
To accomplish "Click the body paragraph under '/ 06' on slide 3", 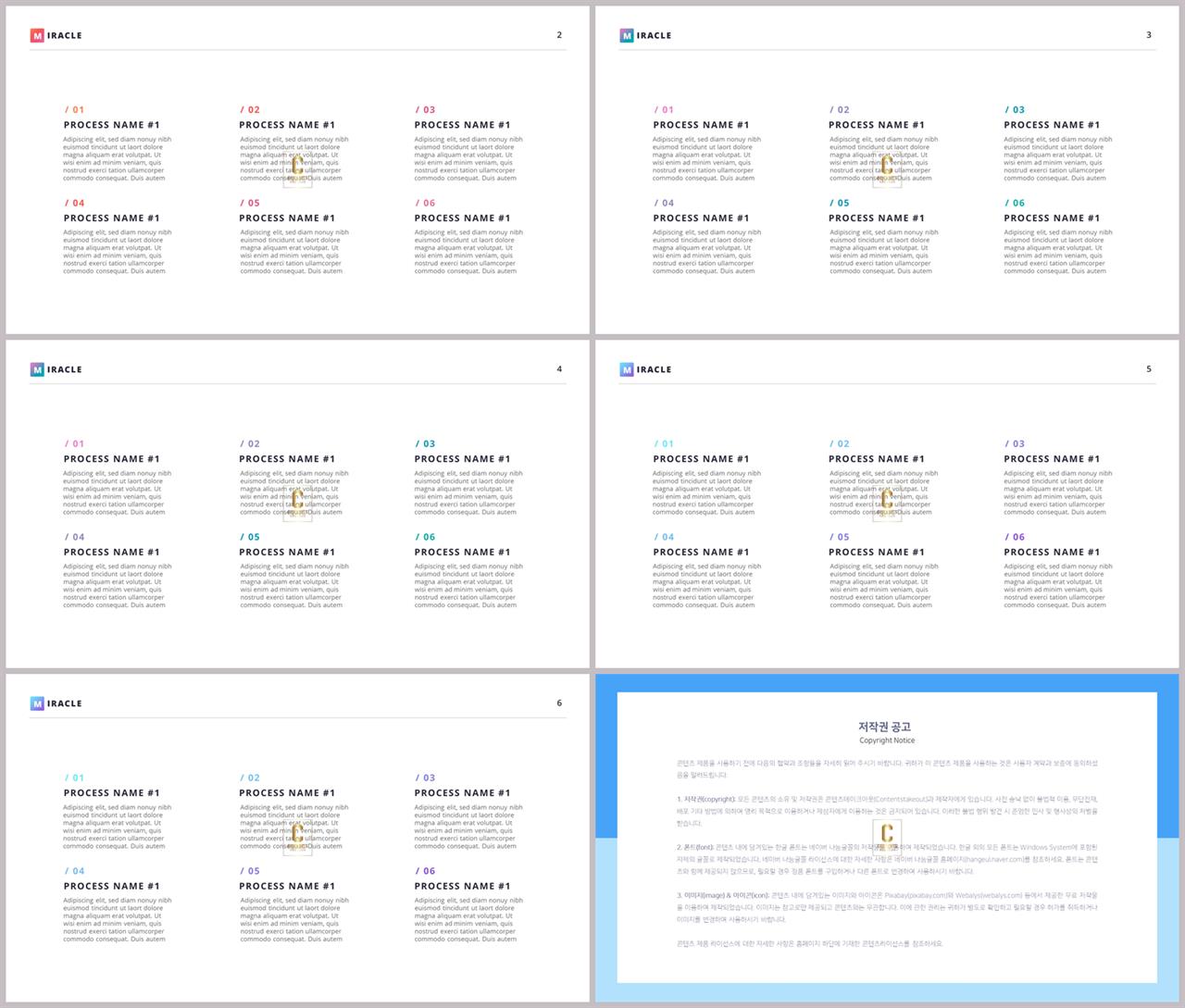I will pyautogui.click(x=1058, y=252).
